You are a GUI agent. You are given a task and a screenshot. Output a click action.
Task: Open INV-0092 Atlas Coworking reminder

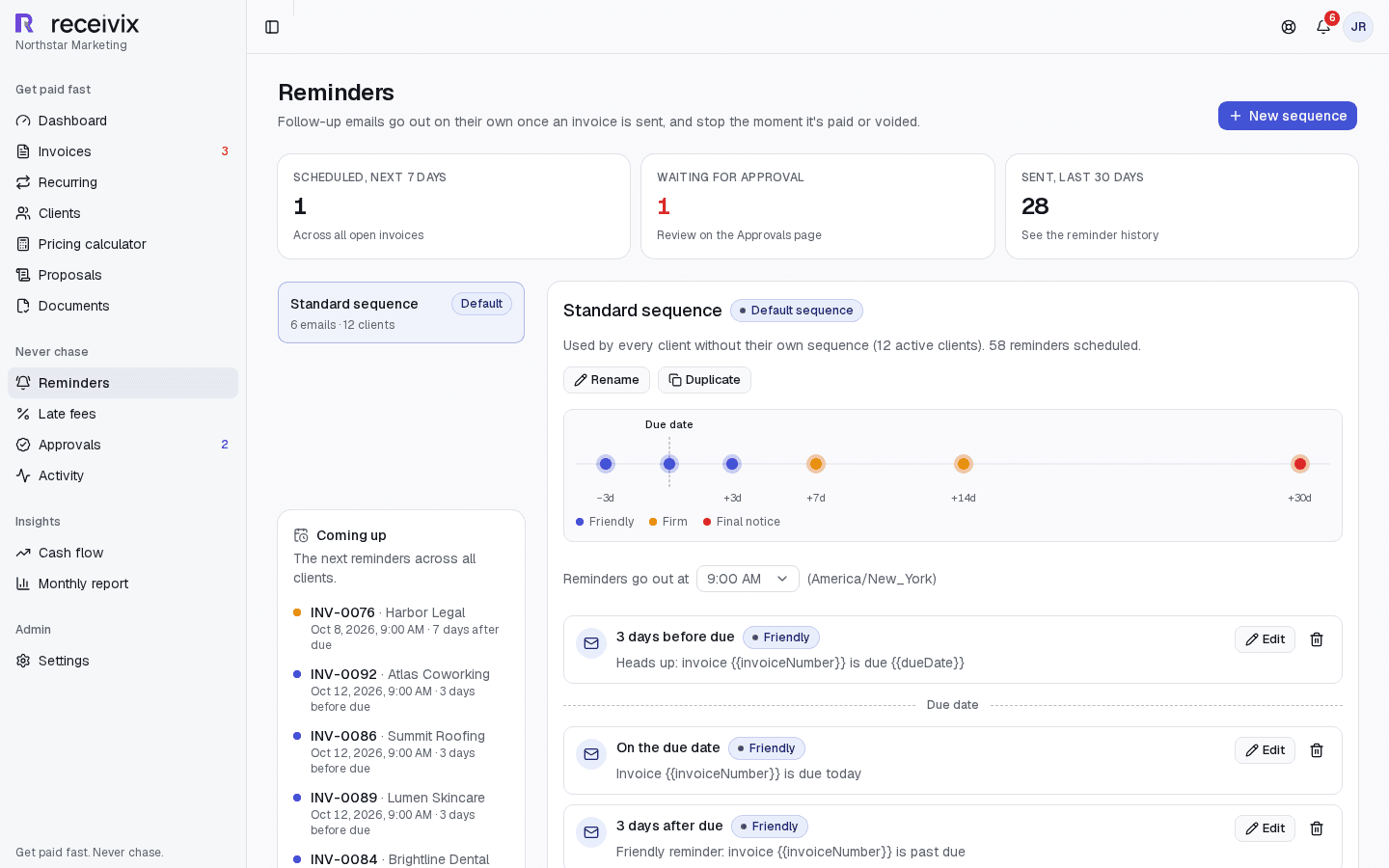pos(401,690)
